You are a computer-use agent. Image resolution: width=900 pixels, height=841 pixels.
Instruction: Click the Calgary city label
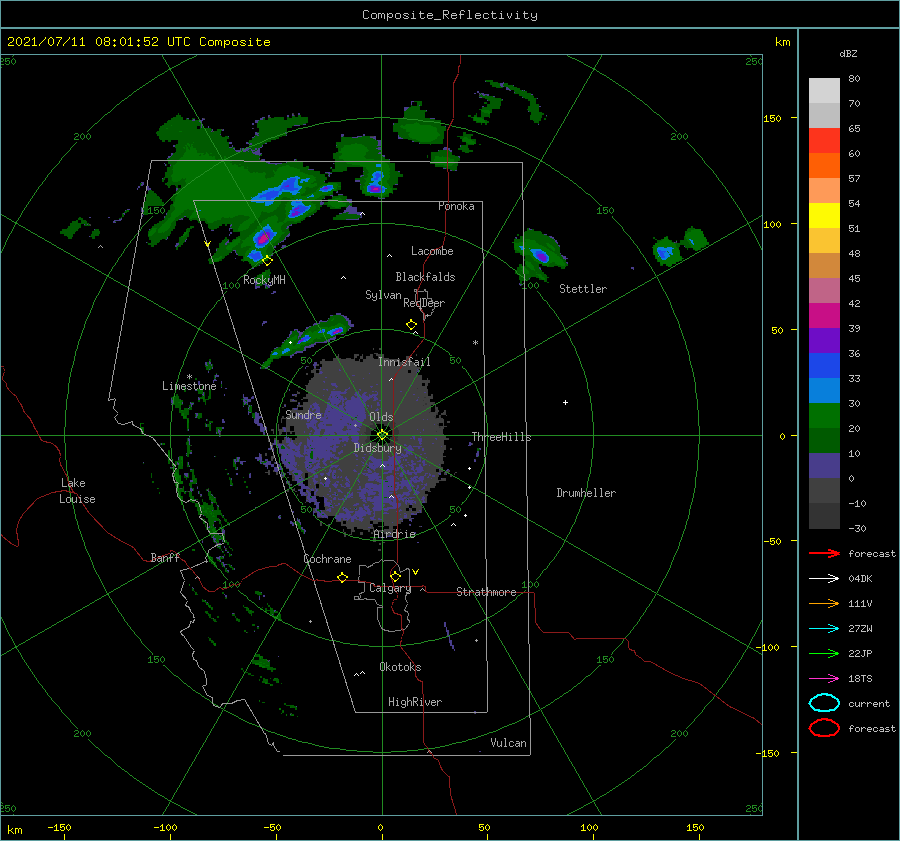tap(390, 588)
